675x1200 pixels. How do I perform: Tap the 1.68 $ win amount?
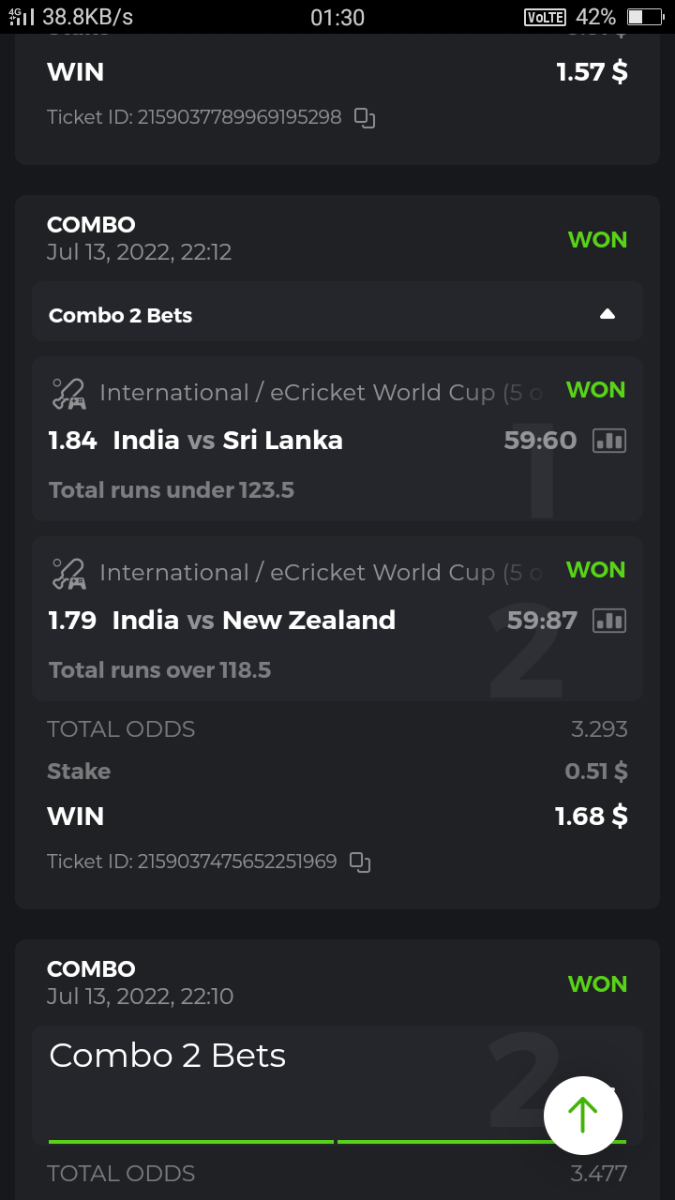591,817
